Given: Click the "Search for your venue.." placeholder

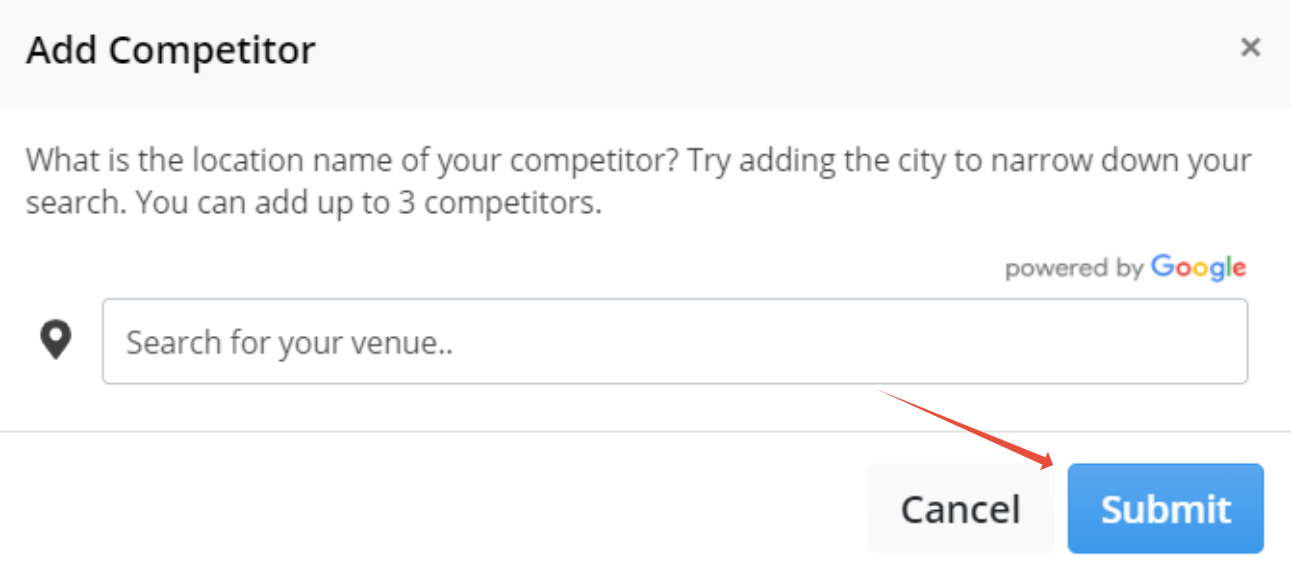Looking at the screenshot, I should point(290,343).
